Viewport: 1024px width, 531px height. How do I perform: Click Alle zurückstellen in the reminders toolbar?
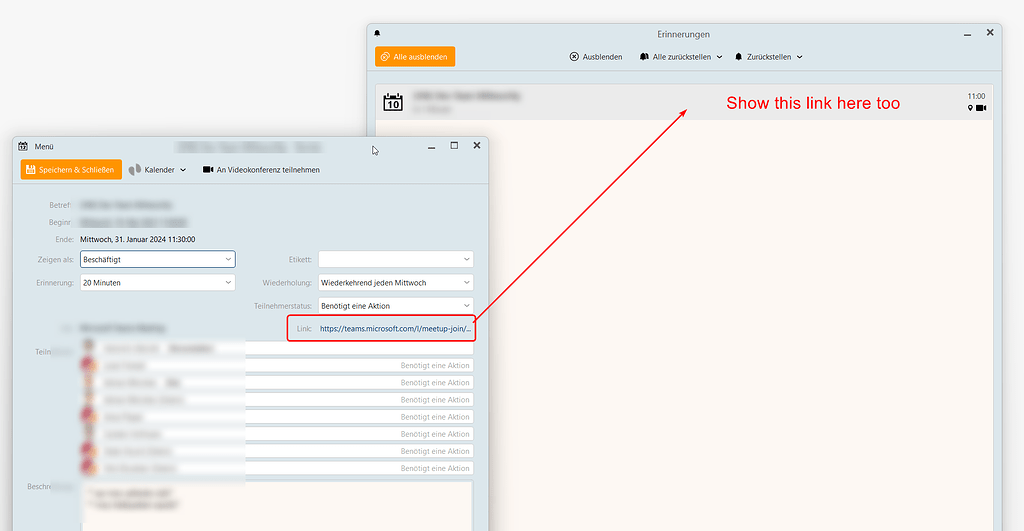675,57
